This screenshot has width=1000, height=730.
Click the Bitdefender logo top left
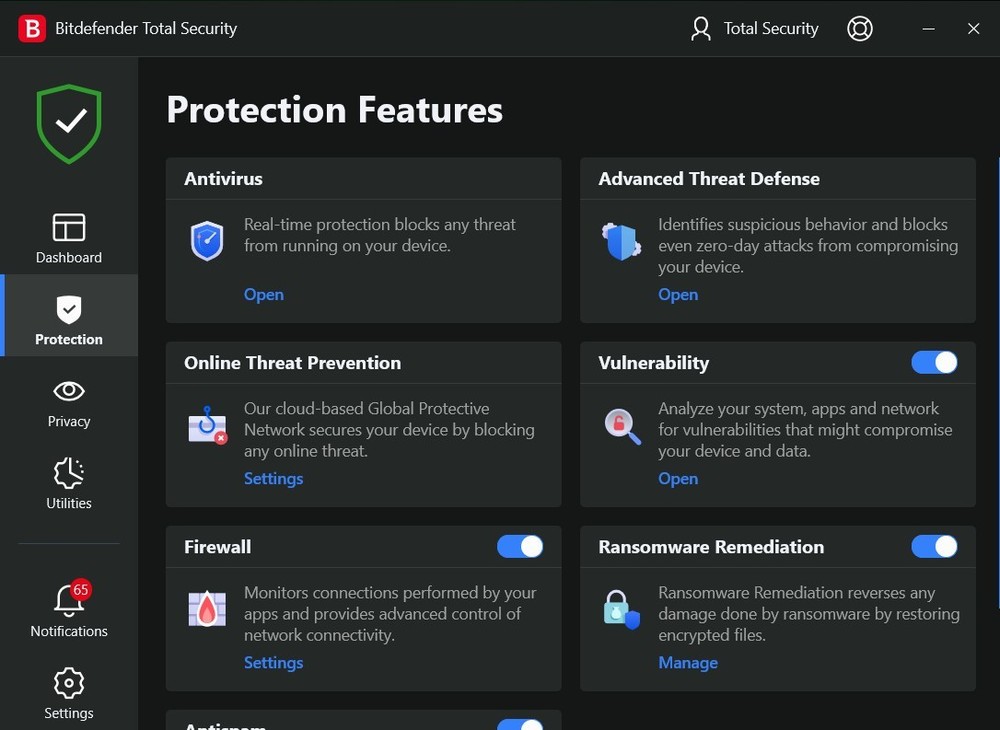tap(30, 28)
